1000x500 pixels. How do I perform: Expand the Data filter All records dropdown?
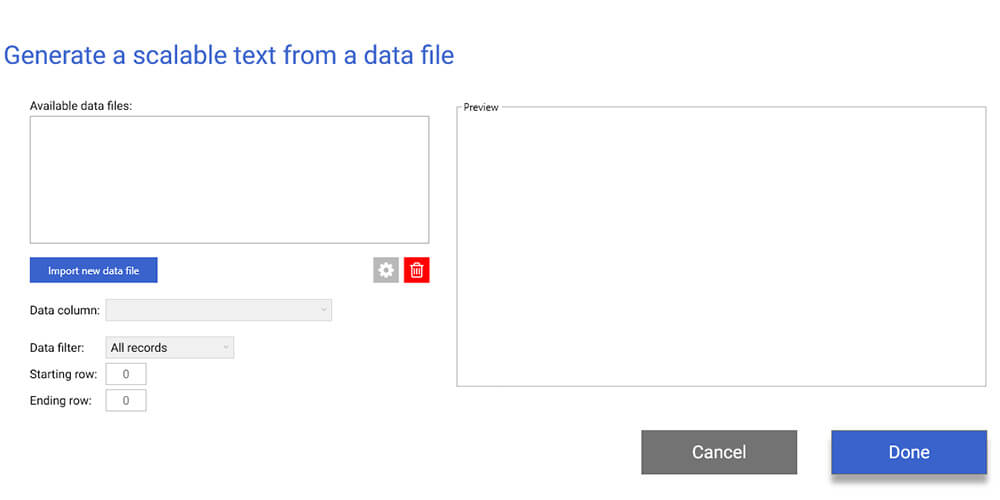point(169,348)
